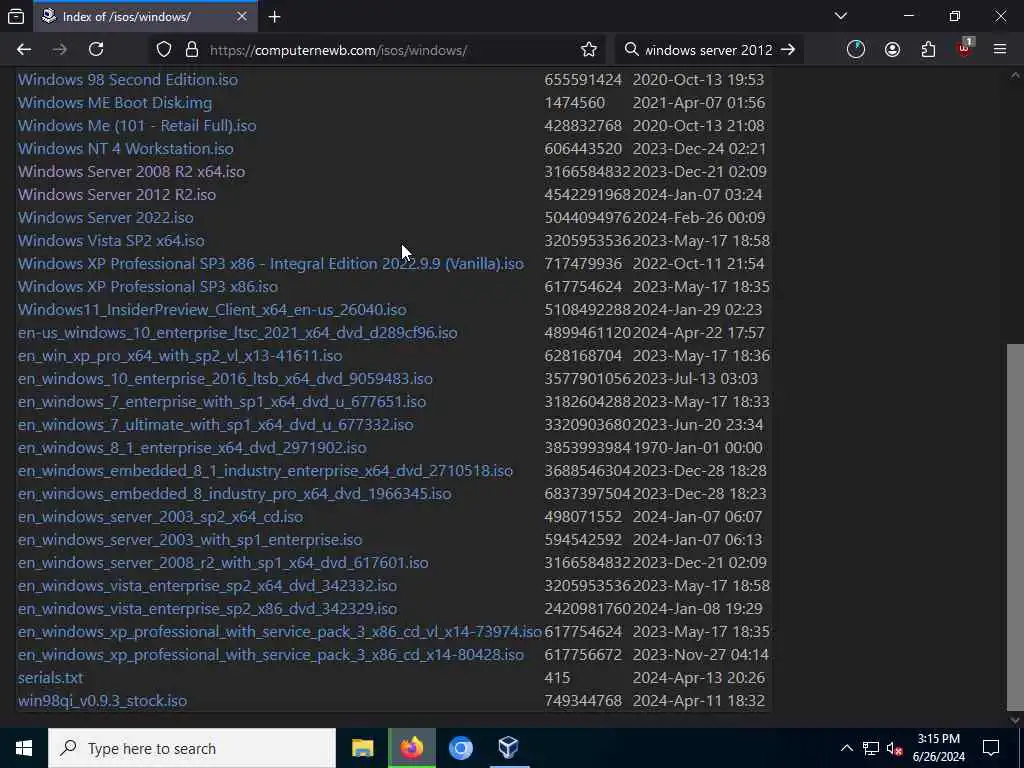
Task: Open the Firefox hamburger menu
Action: [x=1000, y=50]
